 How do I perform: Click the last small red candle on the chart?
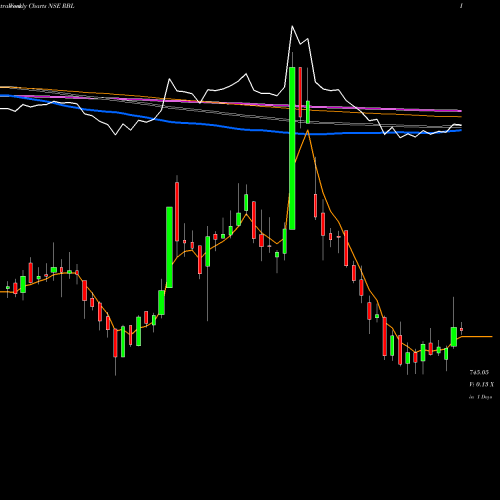coord(462,330)
